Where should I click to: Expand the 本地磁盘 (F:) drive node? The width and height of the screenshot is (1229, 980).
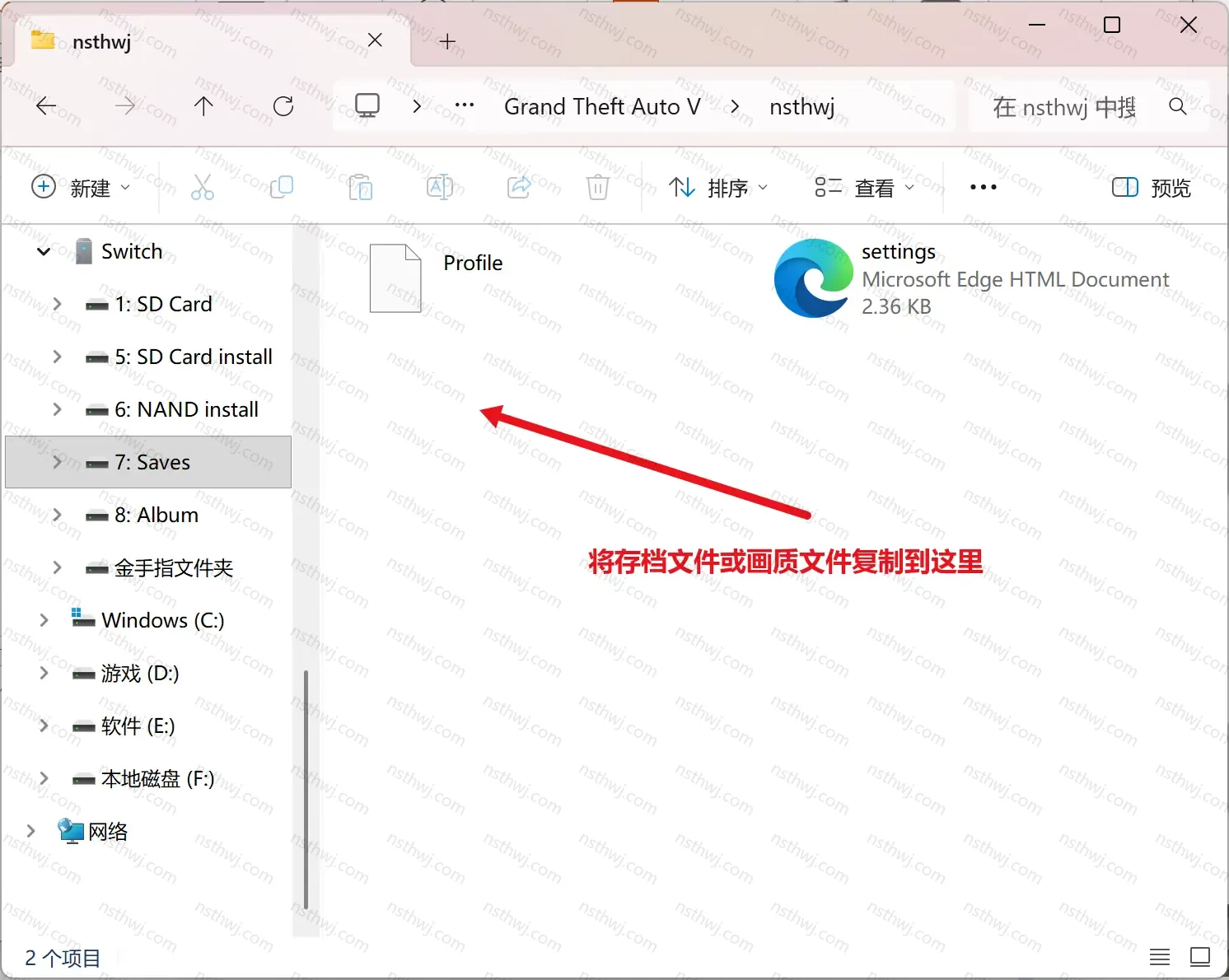click(44, 778)
